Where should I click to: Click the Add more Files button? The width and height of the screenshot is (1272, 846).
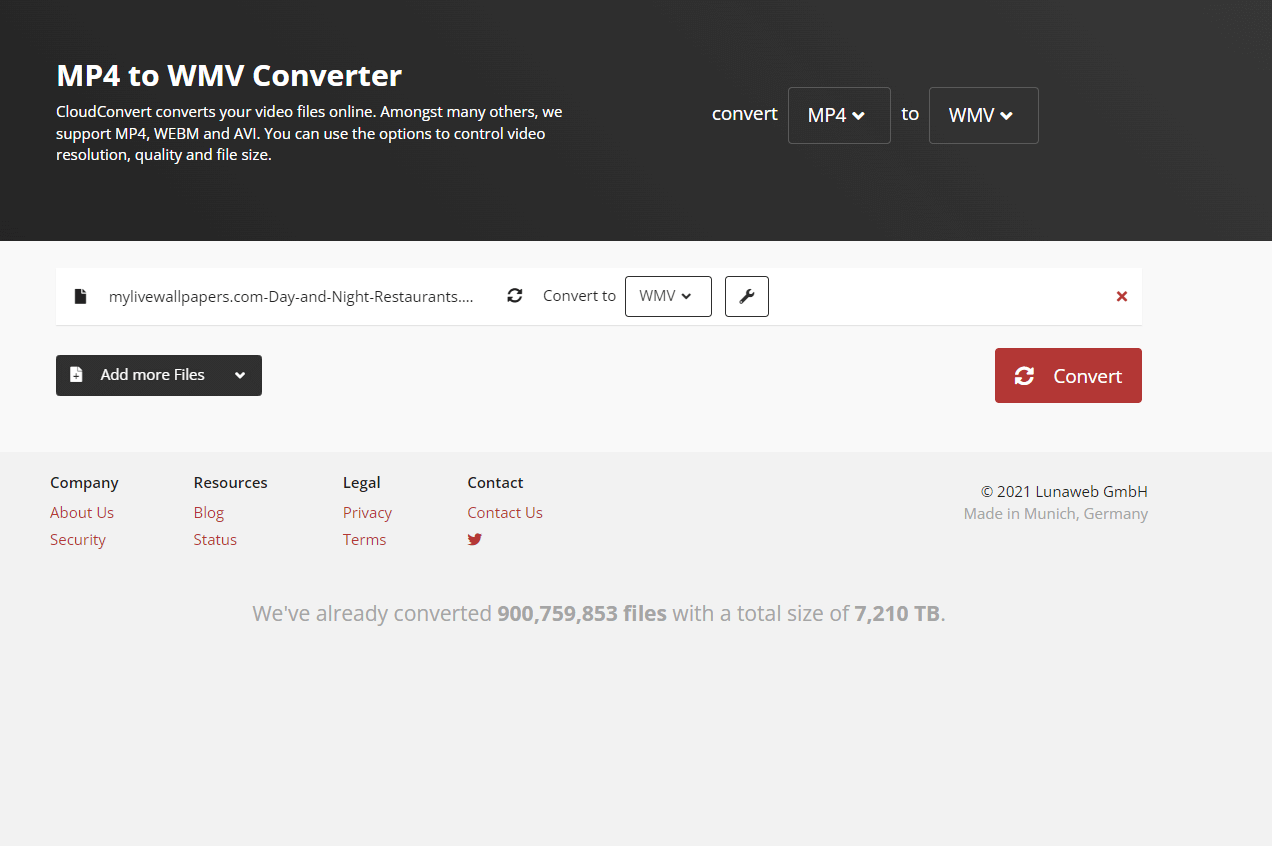[x=159, y=375]
